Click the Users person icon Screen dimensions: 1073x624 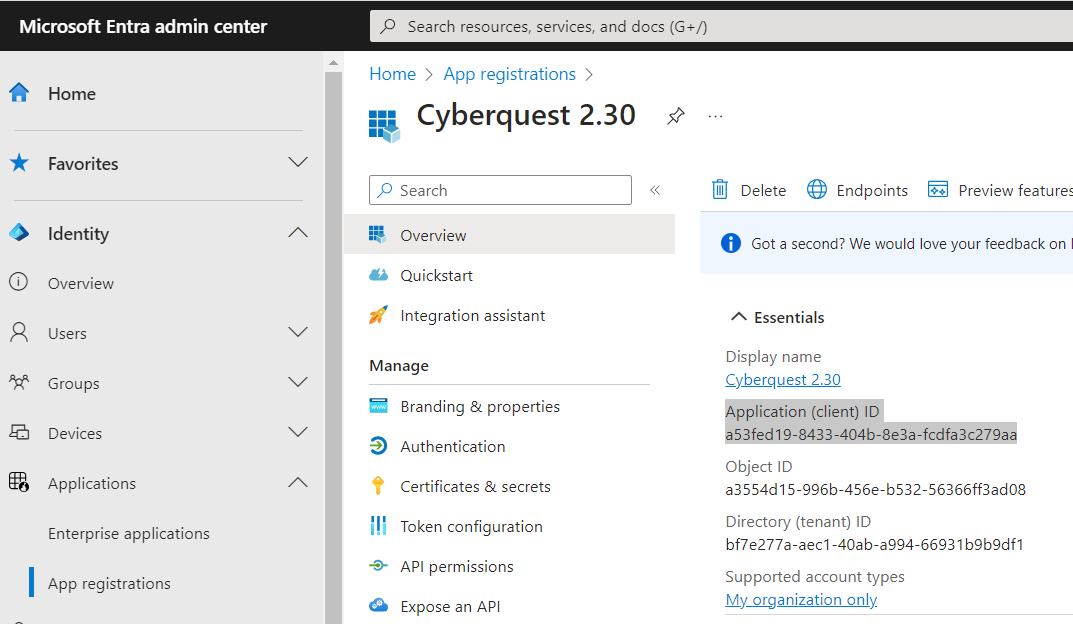[x=19, y=333]
